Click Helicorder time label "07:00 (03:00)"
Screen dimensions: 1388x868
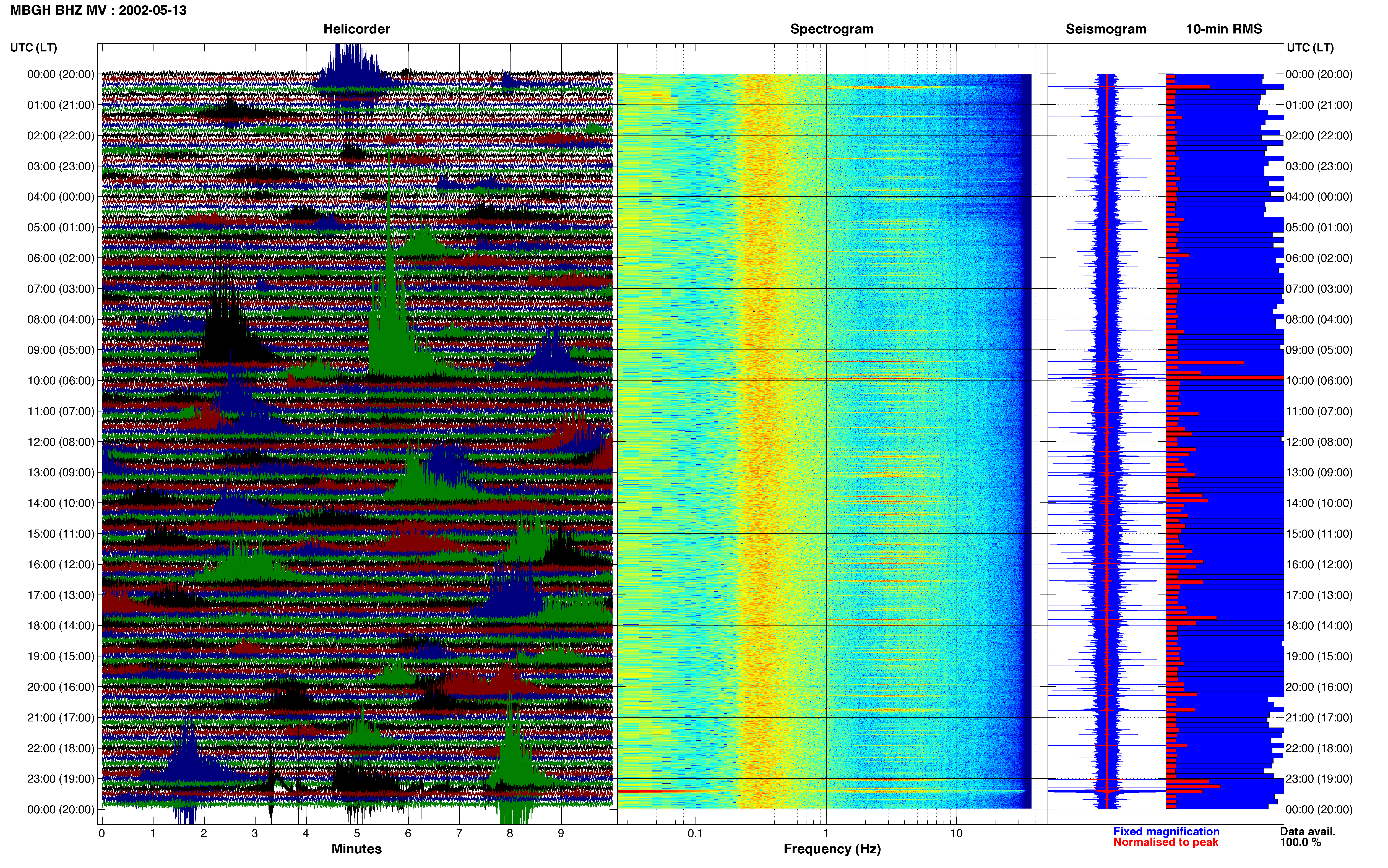(x=61, y=289)
